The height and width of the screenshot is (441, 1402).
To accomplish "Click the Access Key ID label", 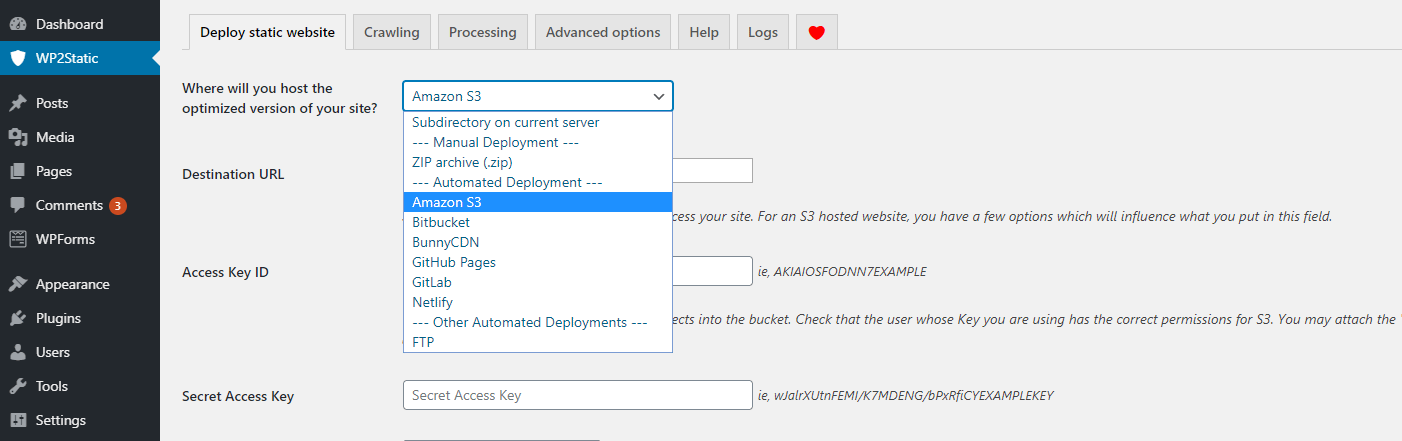I will (225, 272).
